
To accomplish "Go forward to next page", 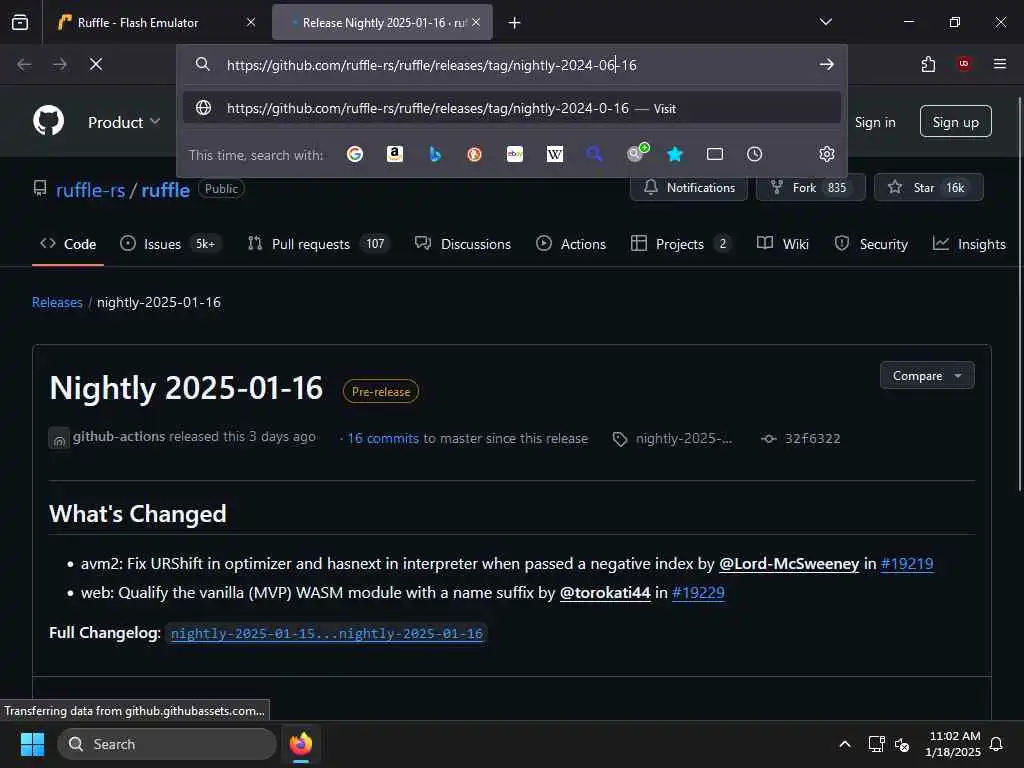I will pyautogui.click(x=60, y=64).
